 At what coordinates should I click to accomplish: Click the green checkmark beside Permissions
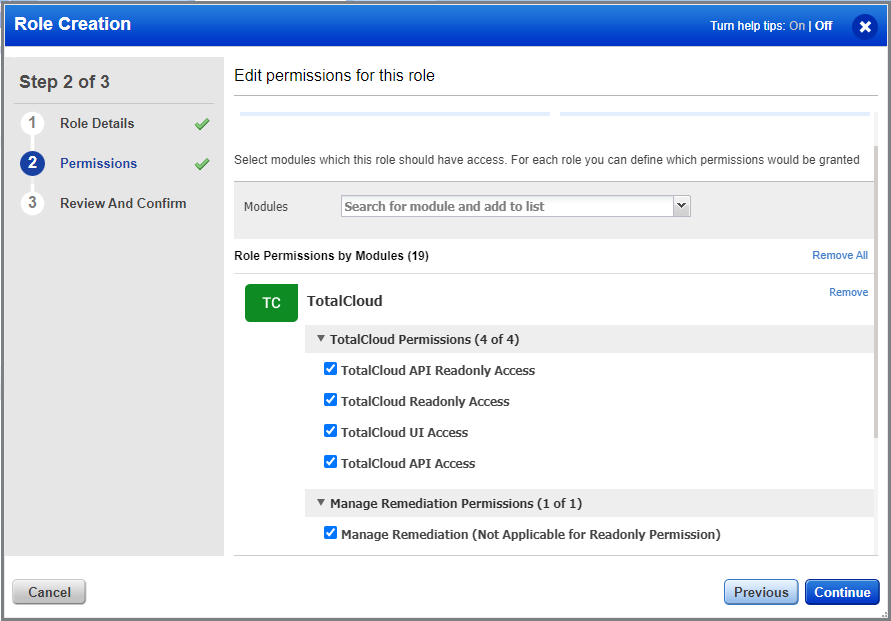(x=202, y=164)
